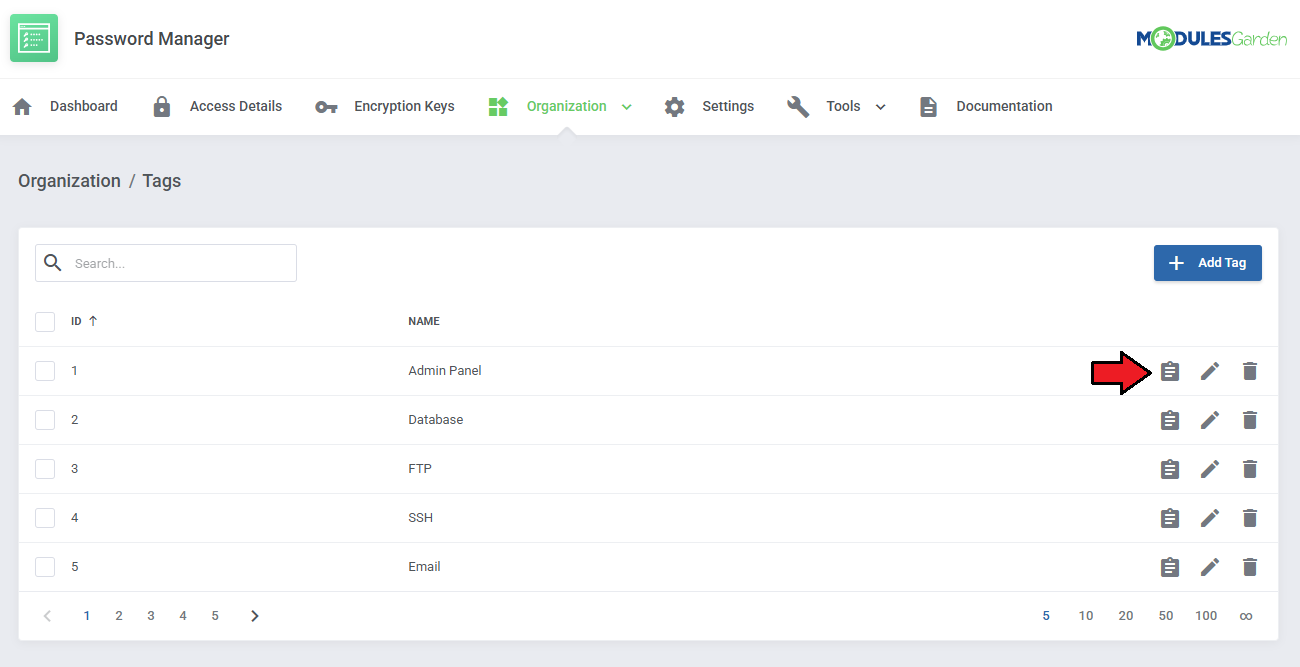The image size is (1300, 667).
Task: Click the ModulesGarden logo
Action: pos(1211,39)
